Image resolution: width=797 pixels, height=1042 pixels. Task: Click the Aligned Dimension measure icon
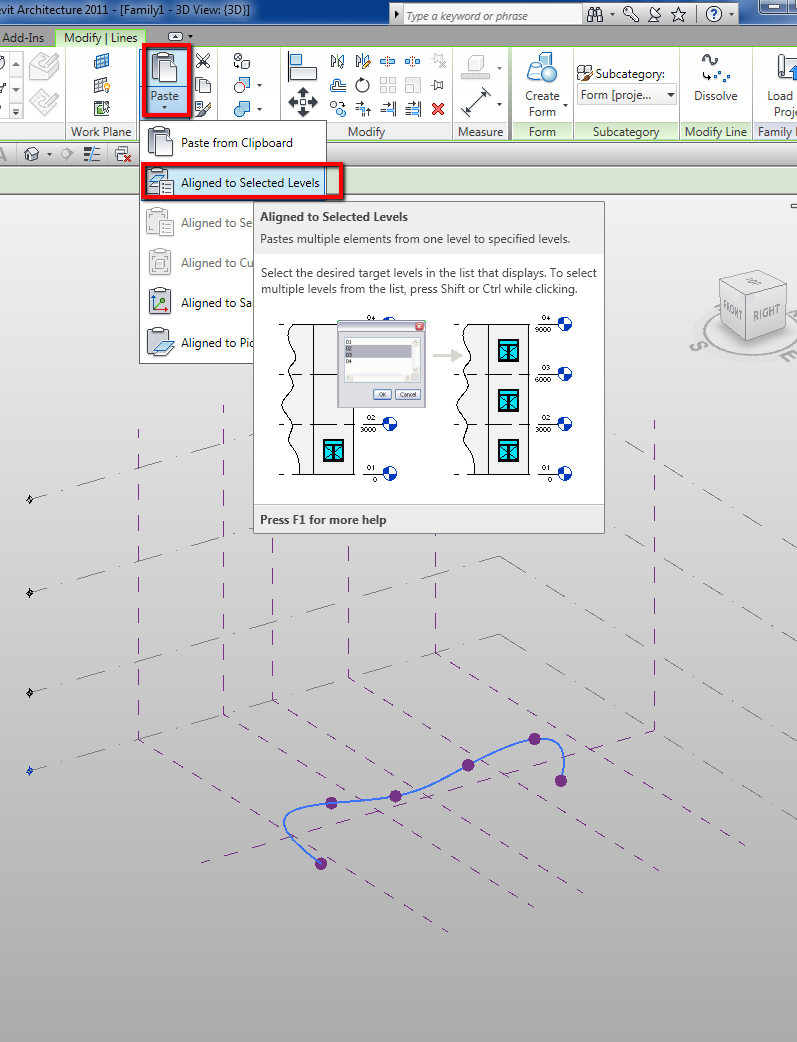tap(477, 102)
